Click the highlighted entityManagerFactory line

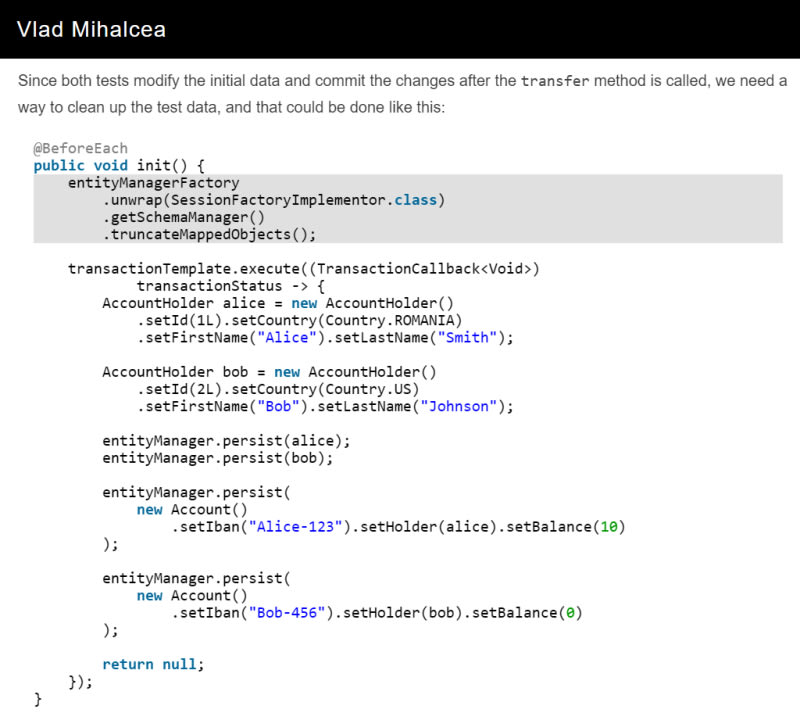(x=153, y=182)
